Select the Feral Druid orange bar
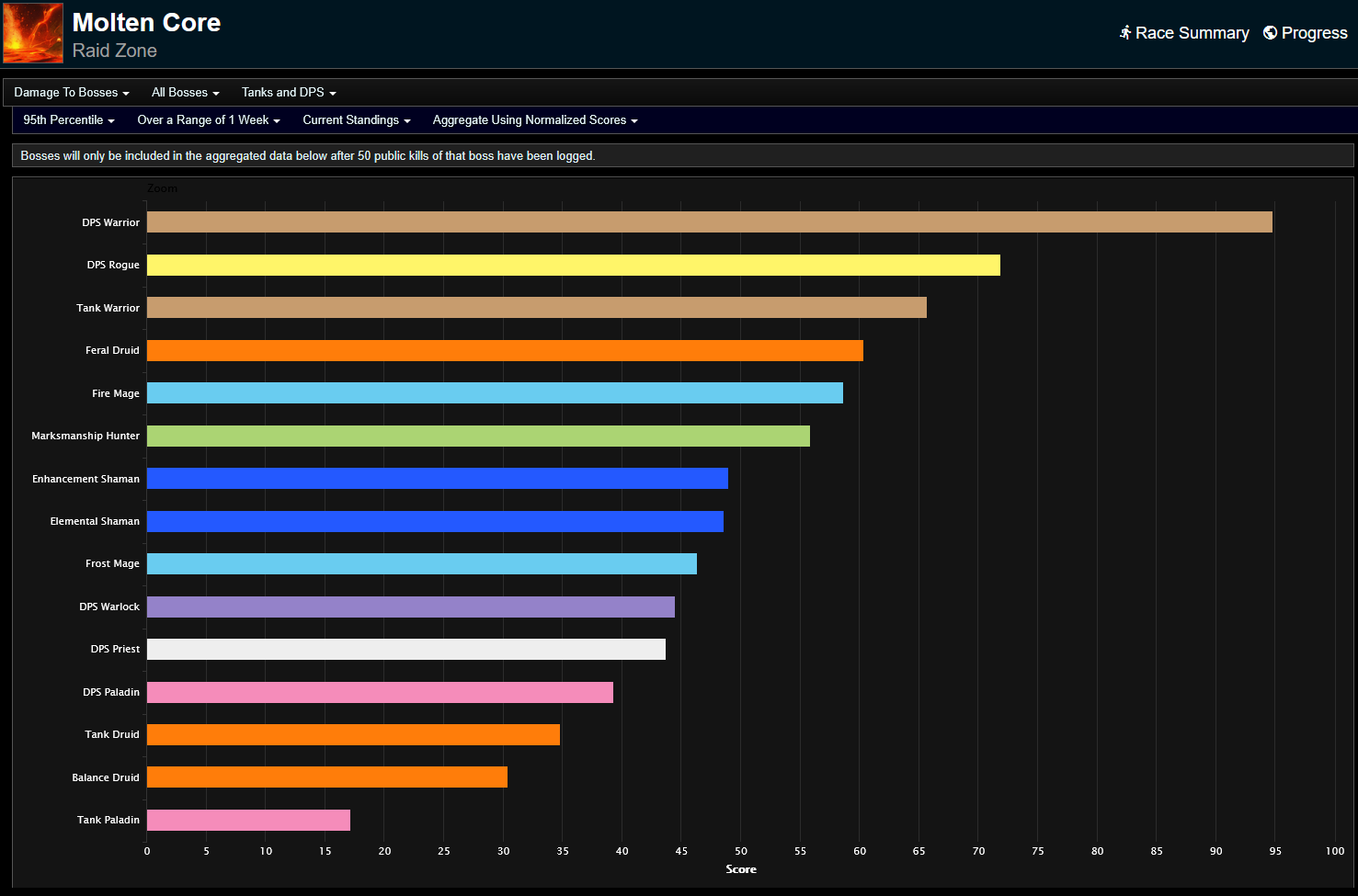This screenshot has height=896, width=1358. click(x=506, y=350)
